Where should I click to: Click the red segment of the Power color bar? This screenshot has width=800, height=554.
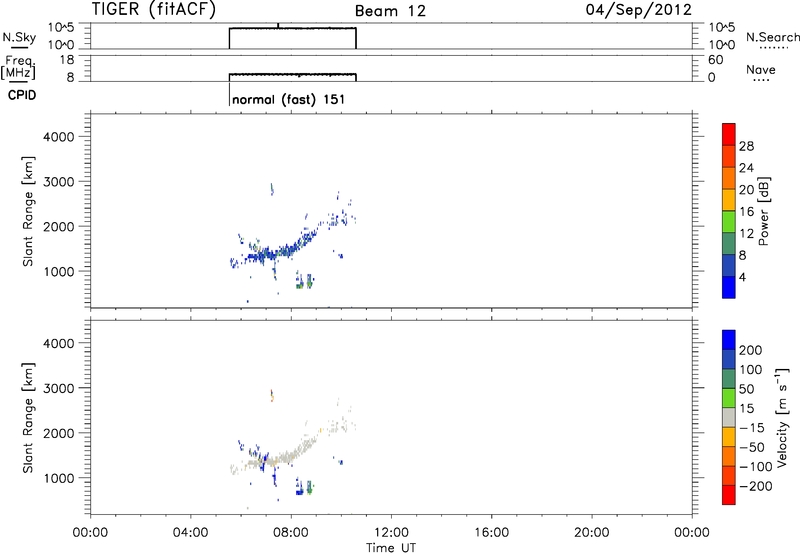[729, 134]
